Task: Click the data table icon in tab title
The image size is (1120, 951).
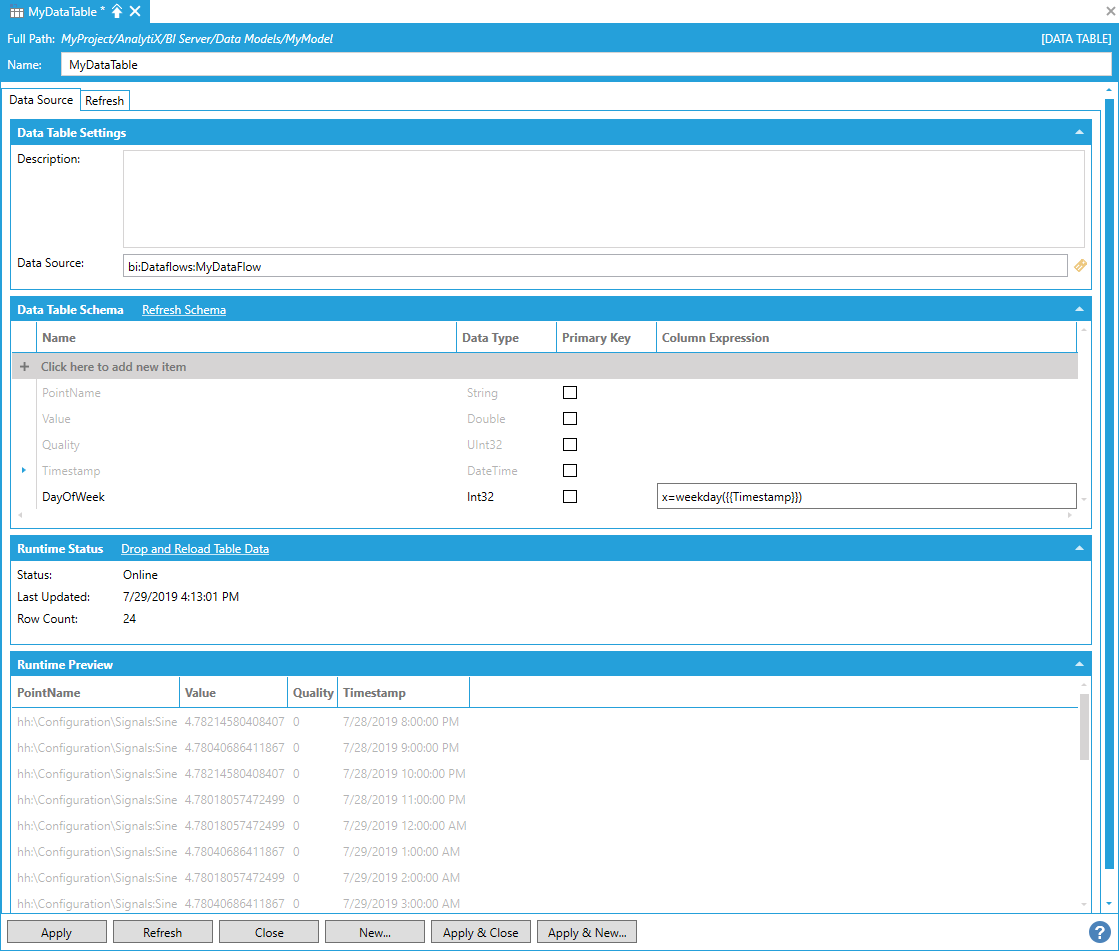Action: [17, 11]
